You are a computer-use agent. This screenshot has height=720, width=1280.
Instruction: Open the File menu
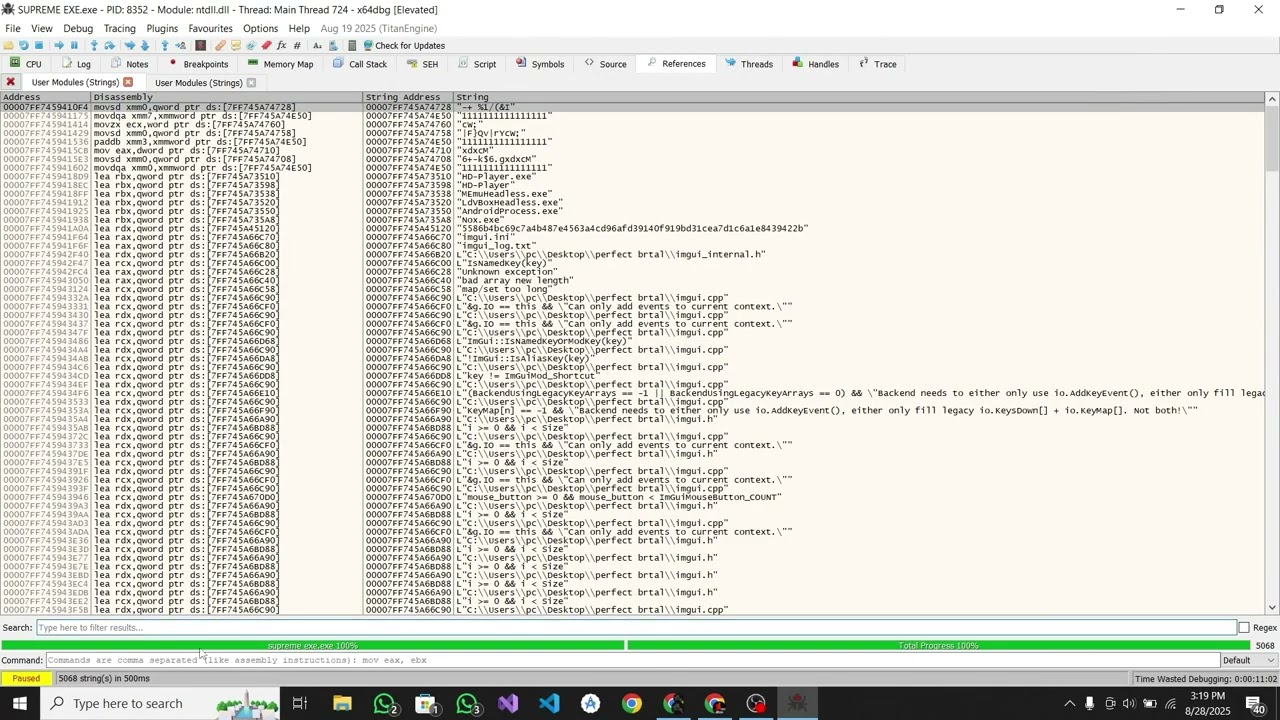pyautogui.click(x=13, y=28)
